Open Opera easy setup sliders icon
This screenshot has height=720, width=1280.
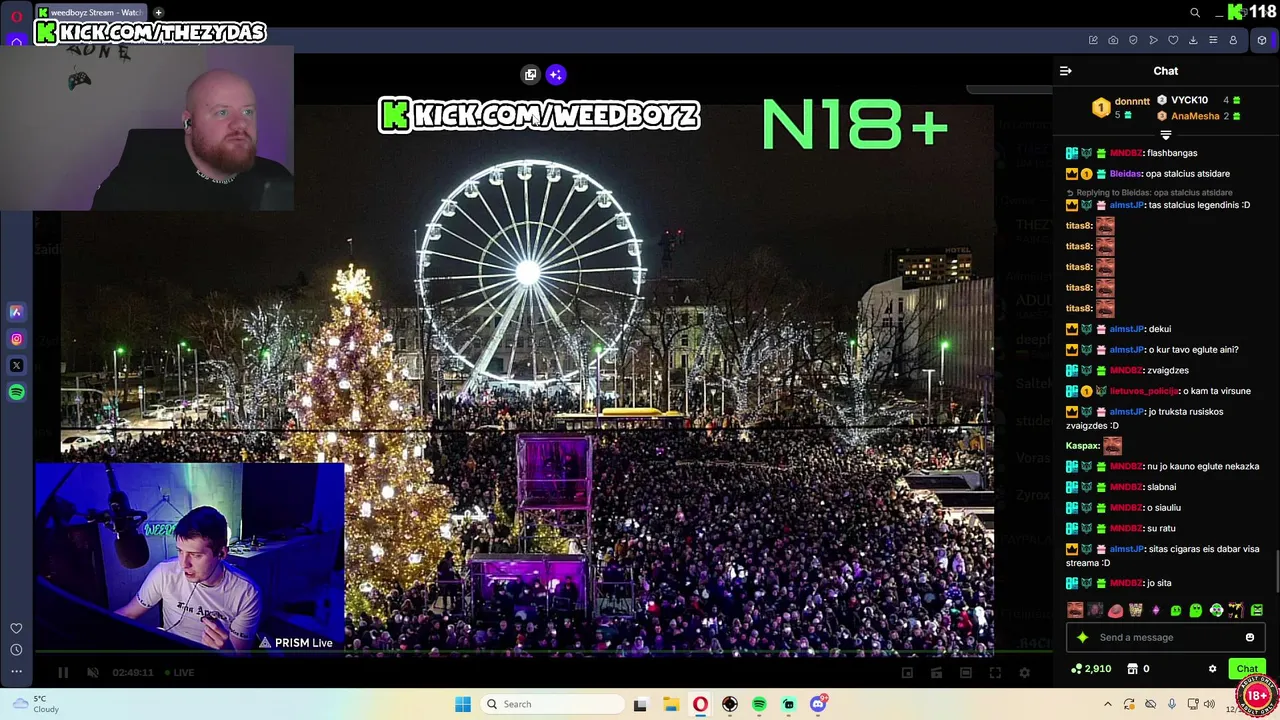tap(1213, 40)
